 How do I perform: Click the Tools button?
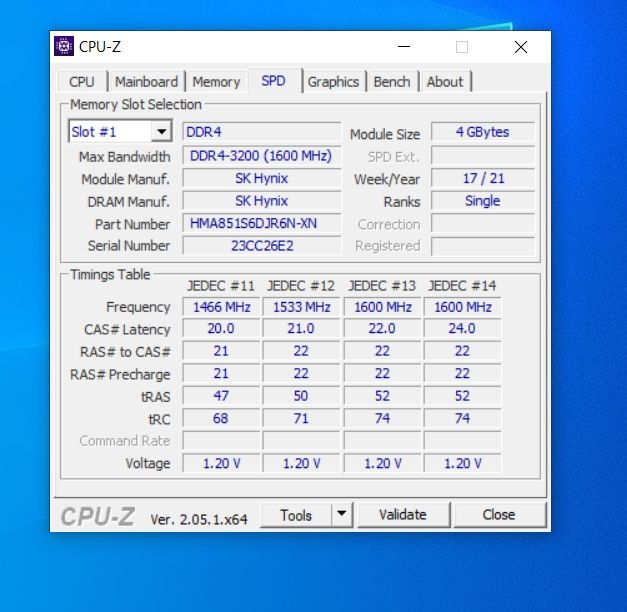[296, 514]
